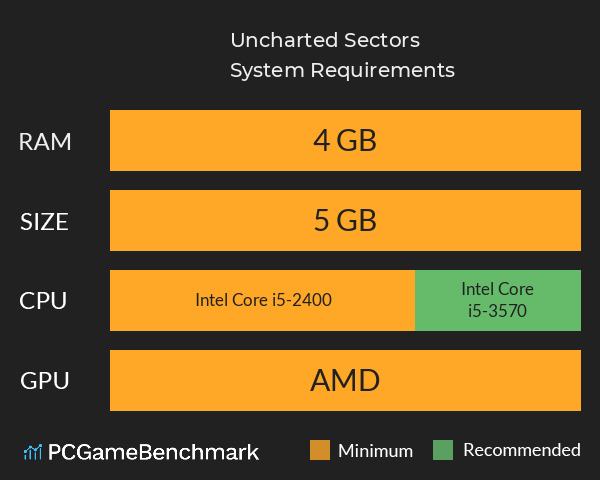The image size is (600, 480).
Task: Click the 4 GB value text
Action: click(x=345, y=141)
